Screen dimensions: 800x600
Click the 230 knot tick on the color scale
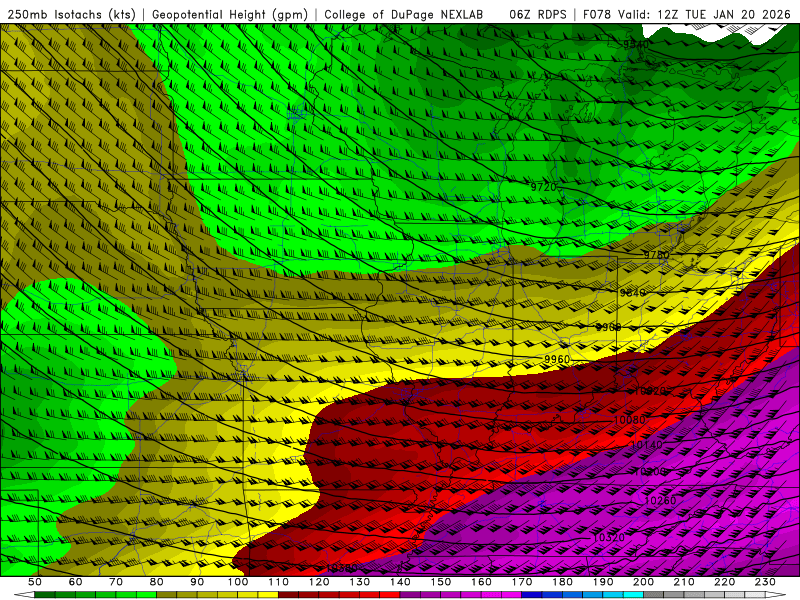tap(765, 582)
